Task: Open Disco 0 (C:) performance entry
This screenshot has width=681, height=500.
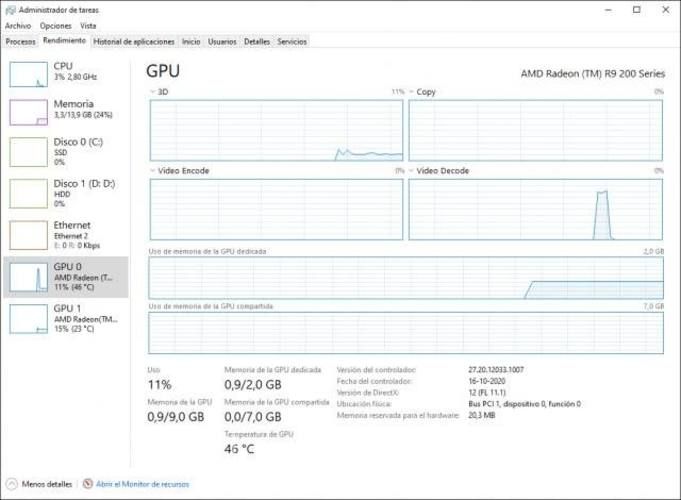Action: click(x=66, y=152)
